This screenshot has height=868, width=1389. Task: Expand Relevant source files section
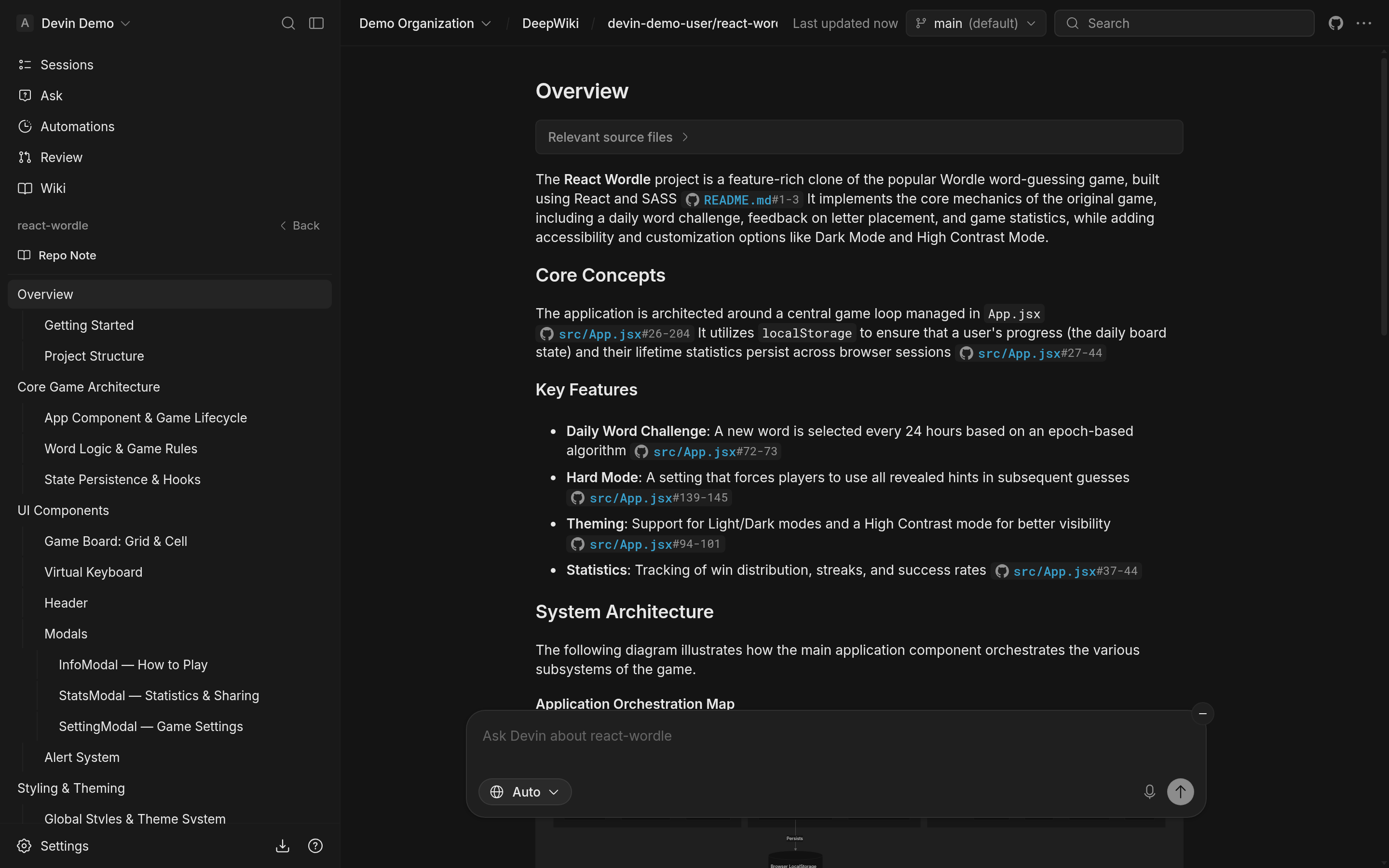tap(858, 137)
